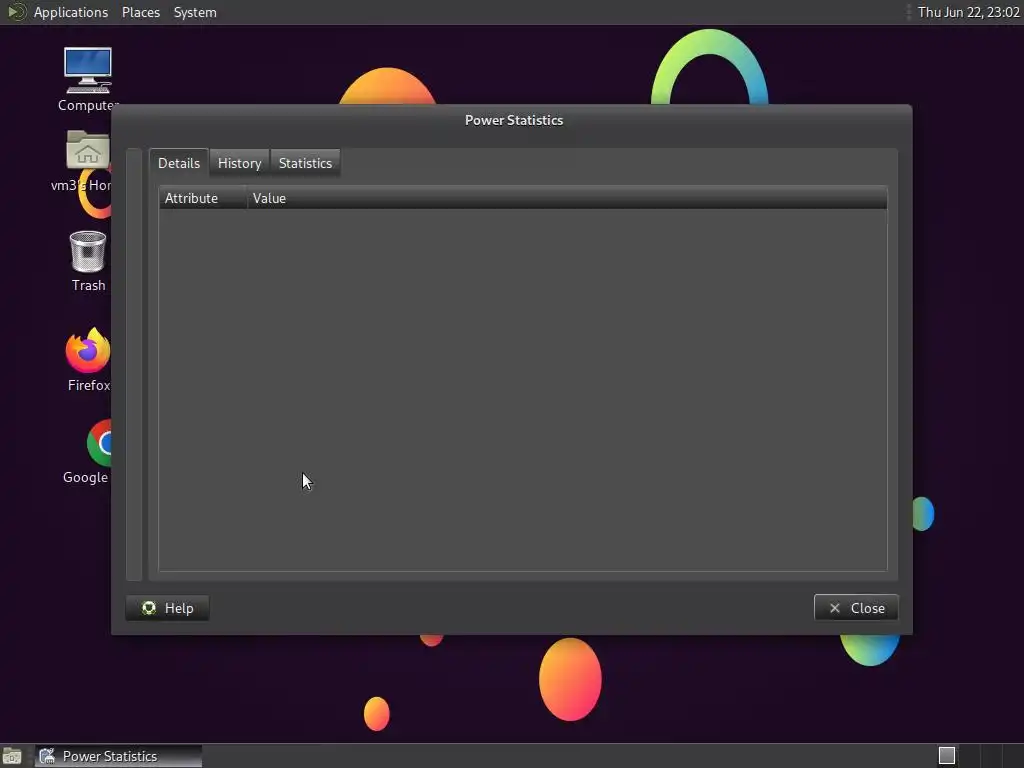
Task: Click the show desktop icon in bottom panel
Action: tap(12, 756)
